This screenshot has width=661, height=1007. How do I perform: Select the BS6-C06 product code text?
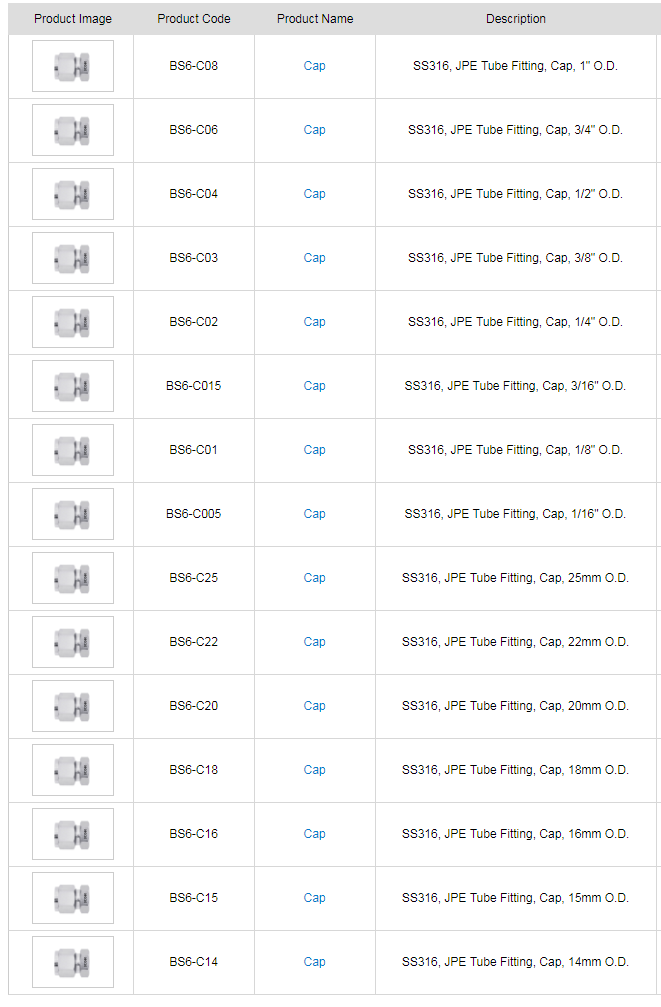[x=193, y=130]
